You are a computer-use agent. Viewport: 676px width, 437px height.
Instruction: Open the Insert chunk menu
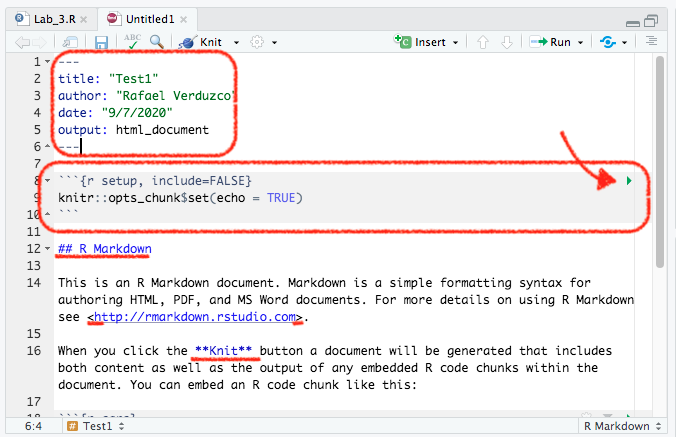click(428, 42)
